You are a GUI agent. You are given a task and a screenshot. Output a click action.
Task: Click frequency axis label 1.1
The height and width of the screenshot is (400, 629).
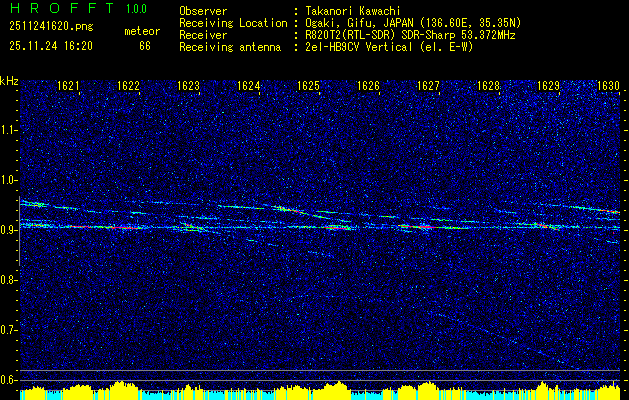point(8,130)
